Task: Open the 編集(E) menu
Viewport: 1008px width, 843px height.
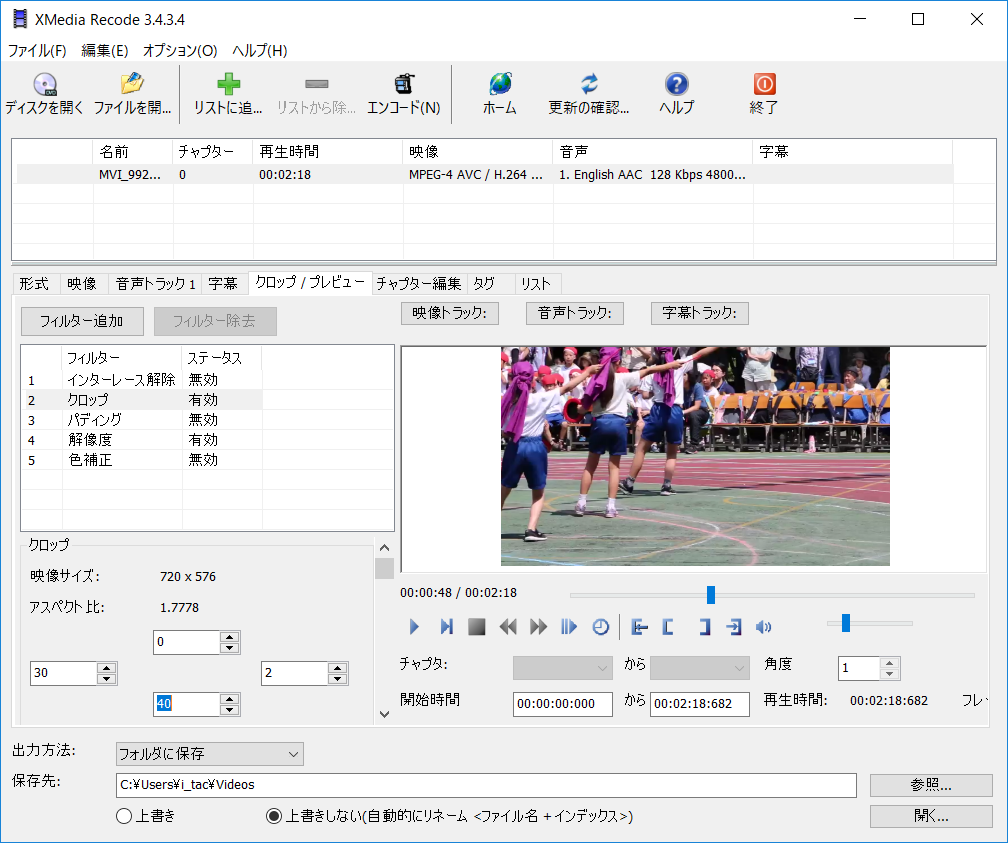Action: pyautogui.click(x=105, y=50)
